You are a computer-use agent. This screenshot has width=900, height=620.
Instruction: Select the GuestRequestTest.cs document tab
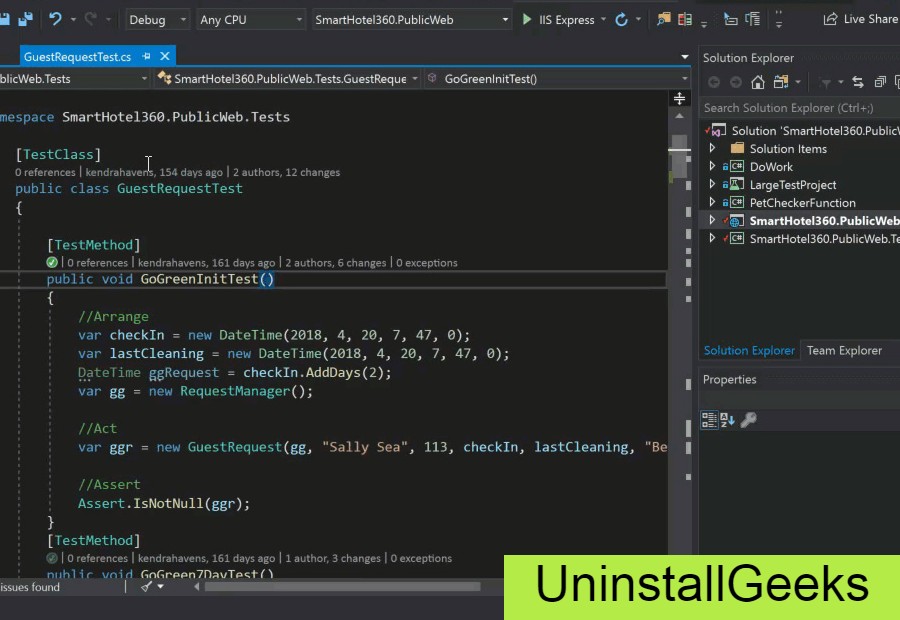77,57
